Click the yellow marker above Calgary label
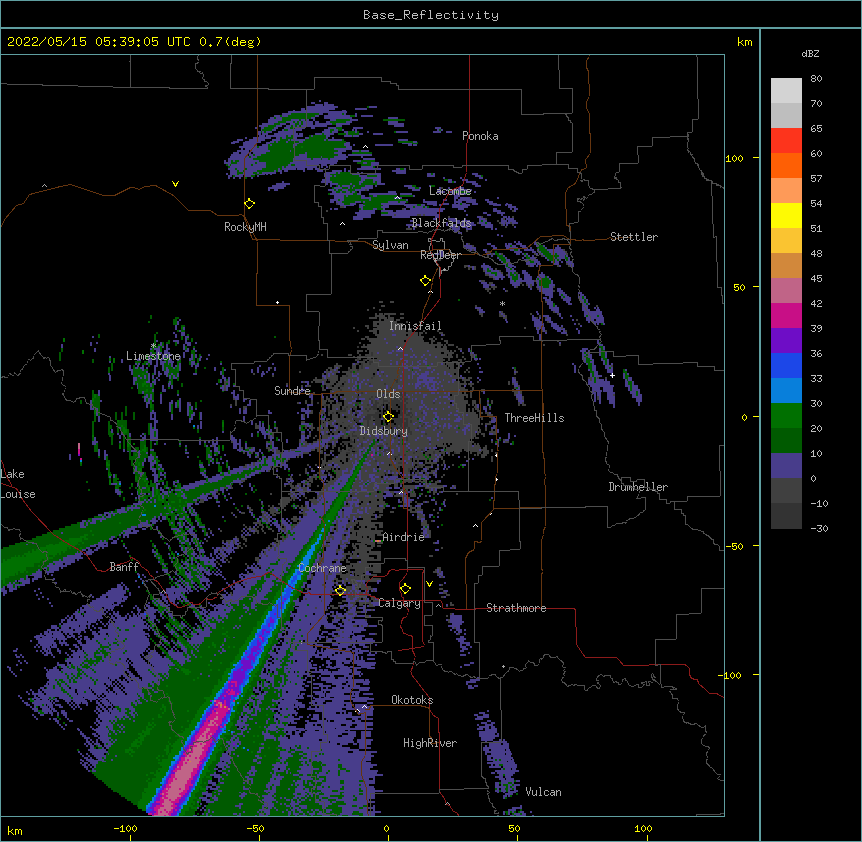 (x=405, y=589)
